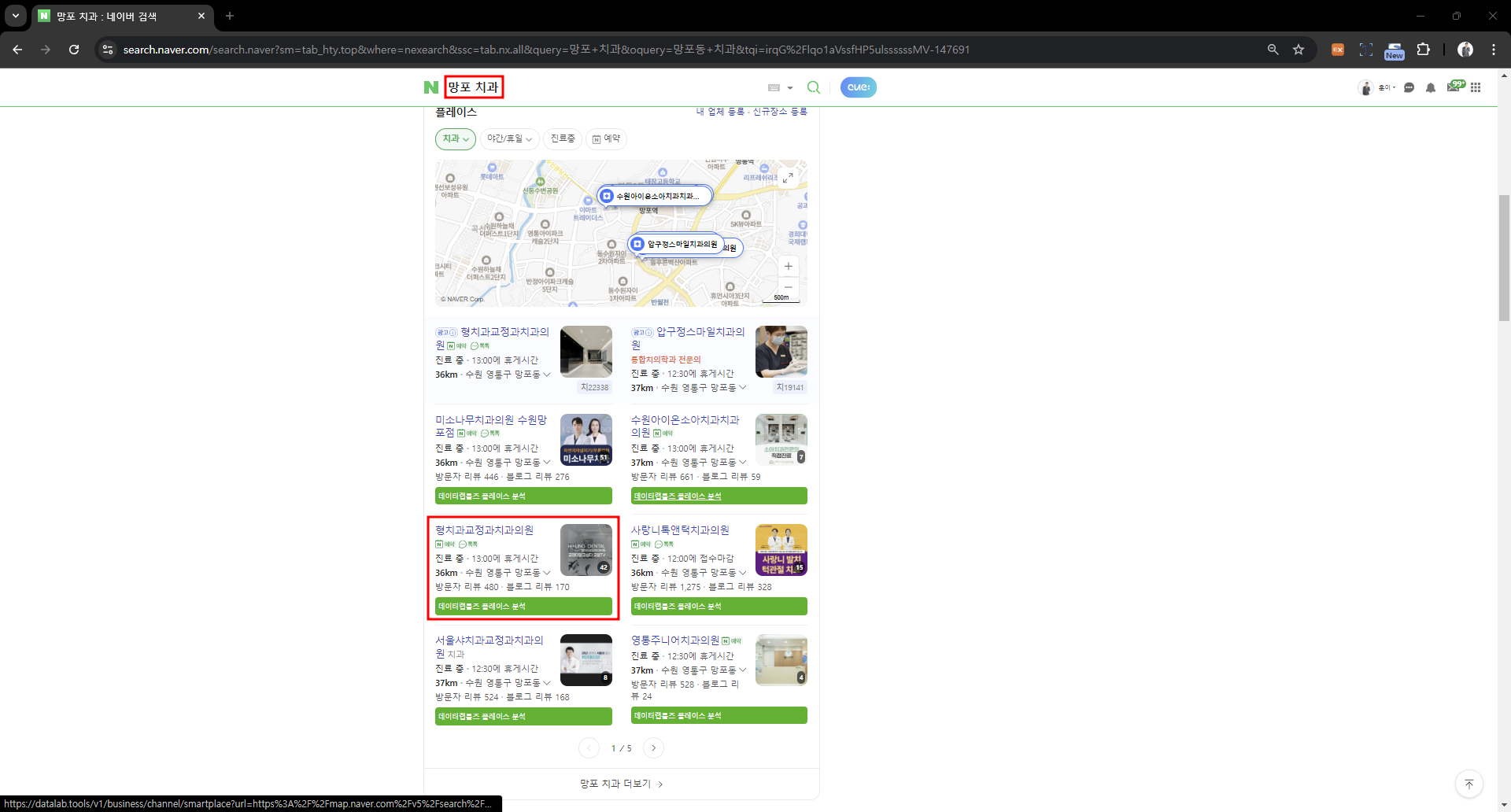Click the profile avatar in Naver header

point(1365,87)
